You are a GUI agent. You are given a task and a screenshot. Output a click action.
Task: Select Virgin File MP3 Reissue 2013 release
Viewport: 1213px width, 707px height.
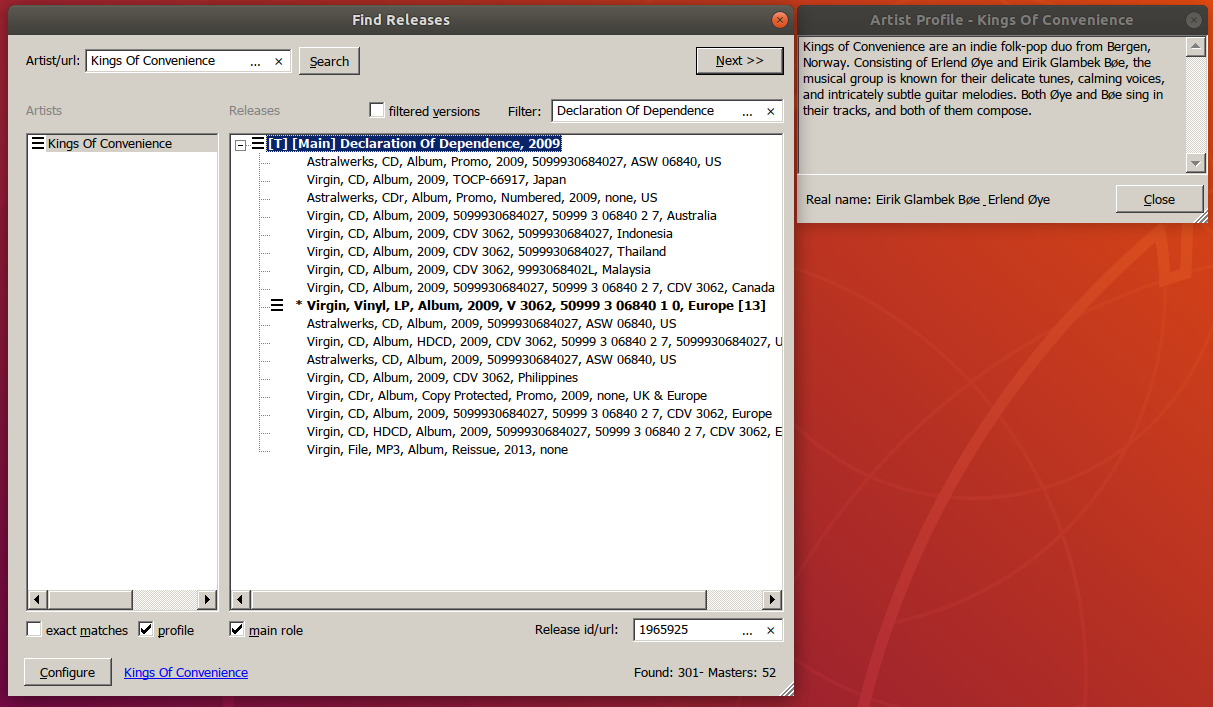437,450
